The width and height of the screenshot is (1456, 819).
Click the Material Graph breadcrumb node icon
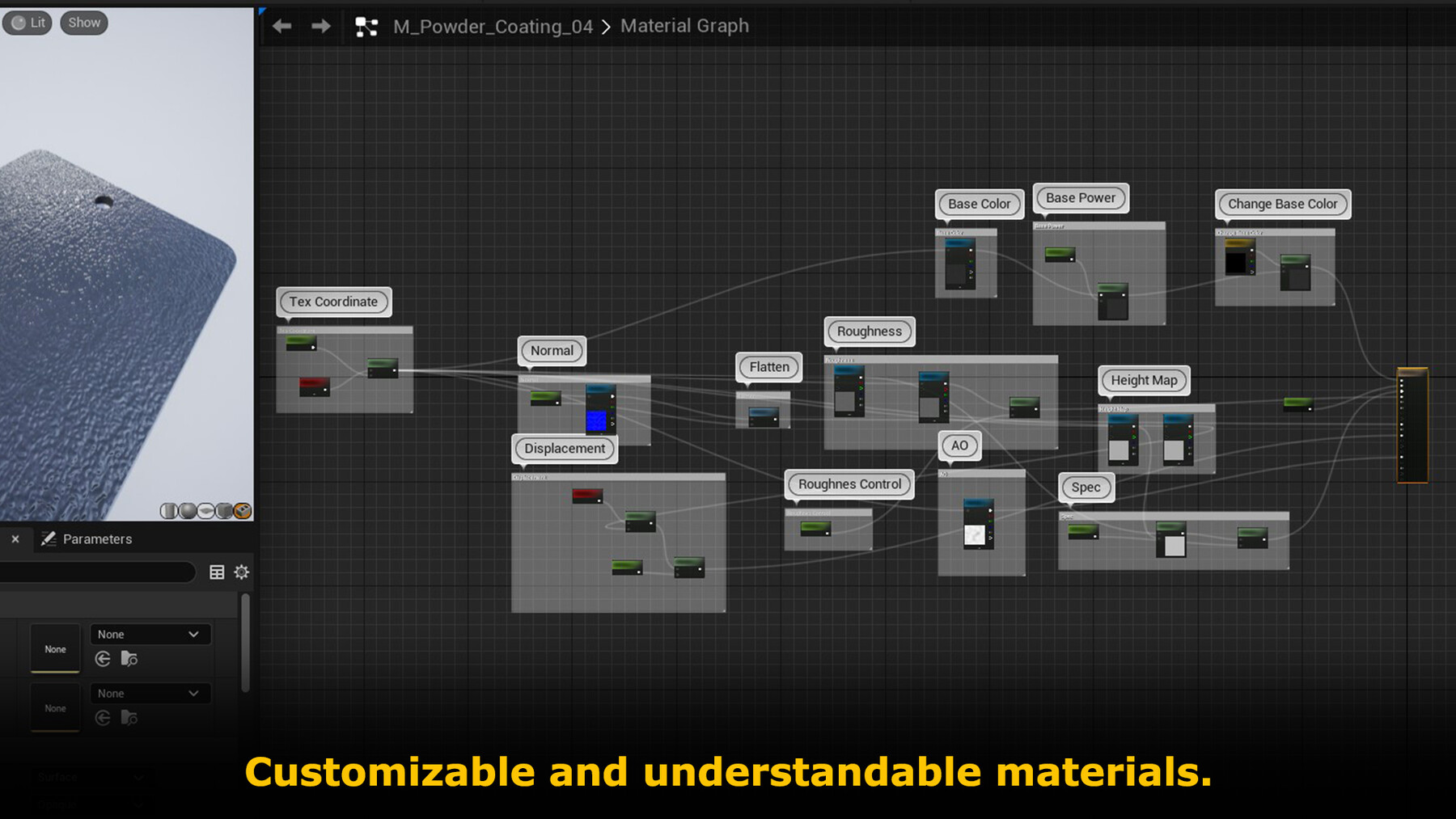point(368,25)
